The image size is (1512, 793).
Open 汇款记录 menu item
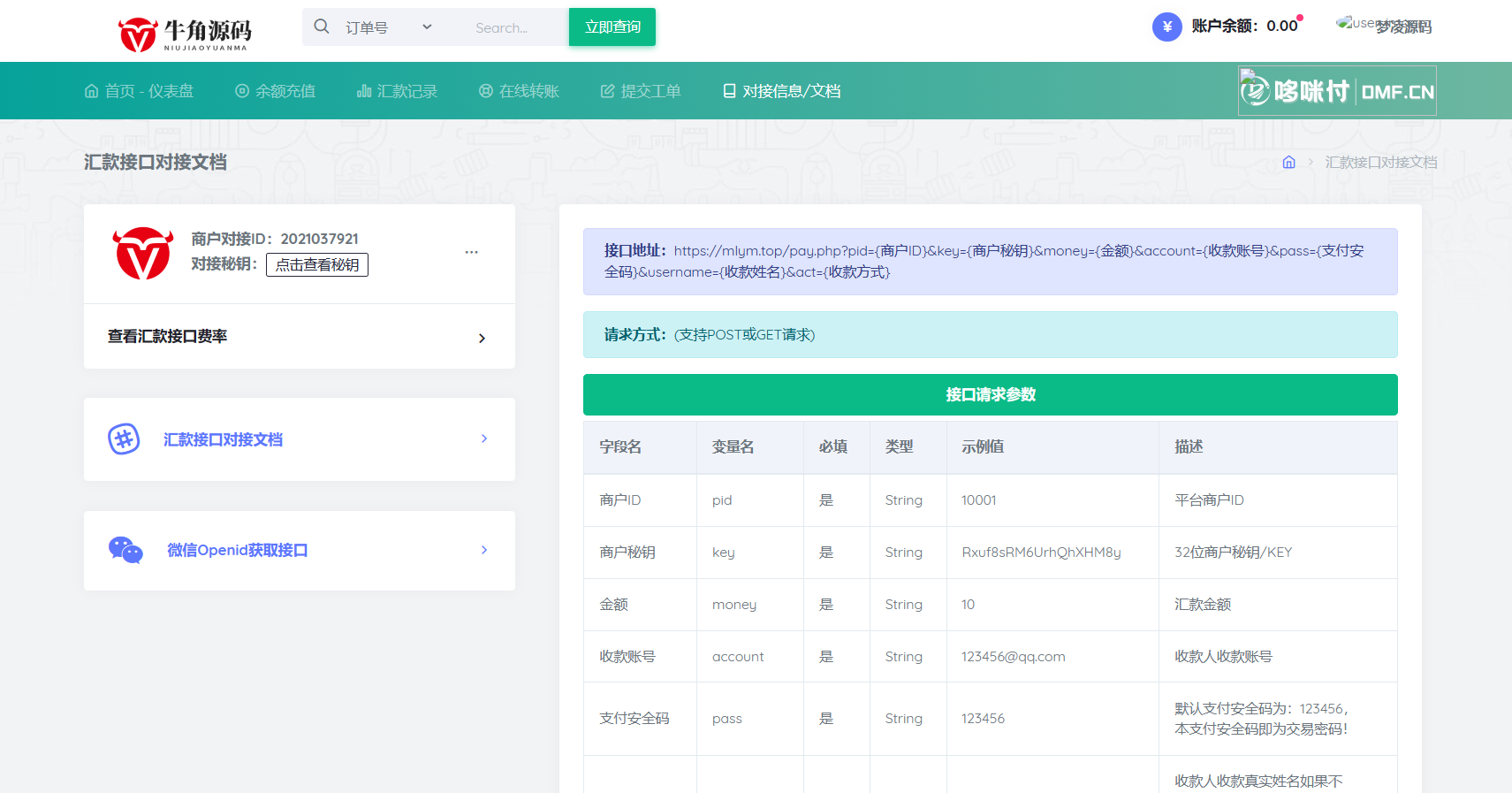pyautogui.click(x=397, y=91)
